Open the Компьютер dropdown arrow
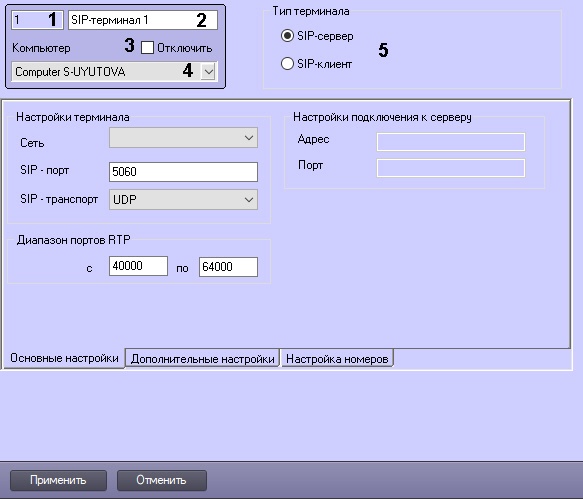The image size is (583, 499). [x=209, y=71]
